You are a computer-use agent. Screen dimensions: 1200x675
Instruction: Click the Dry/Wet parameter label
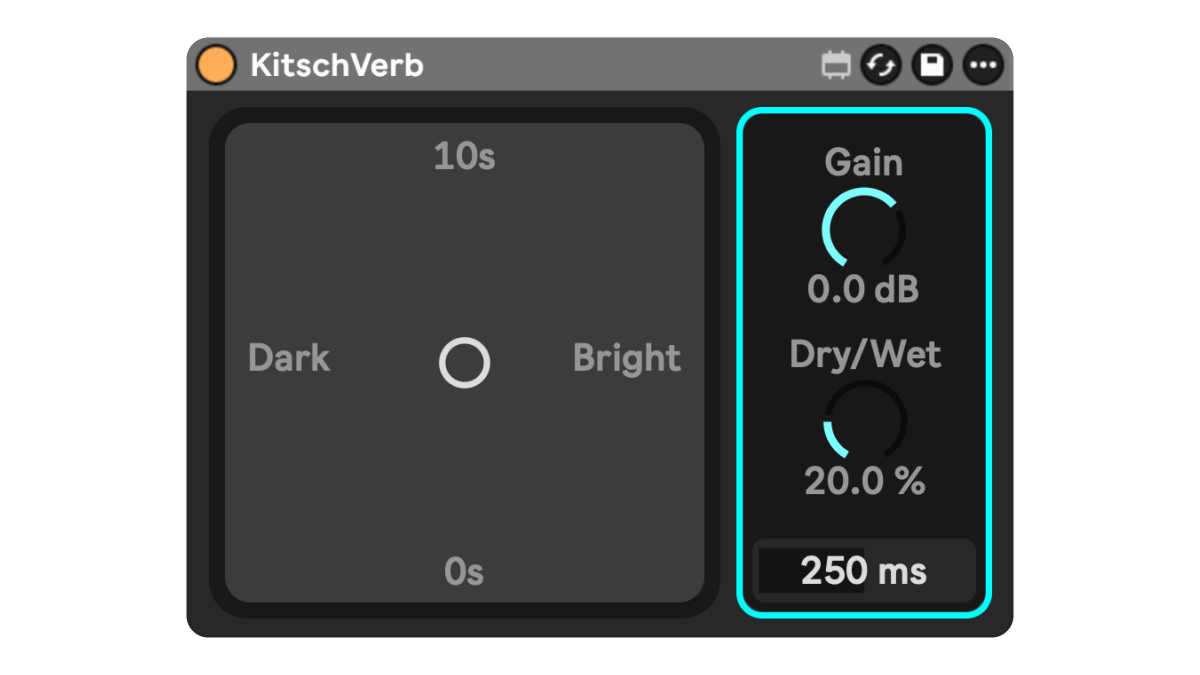click(x=864, y=354)
